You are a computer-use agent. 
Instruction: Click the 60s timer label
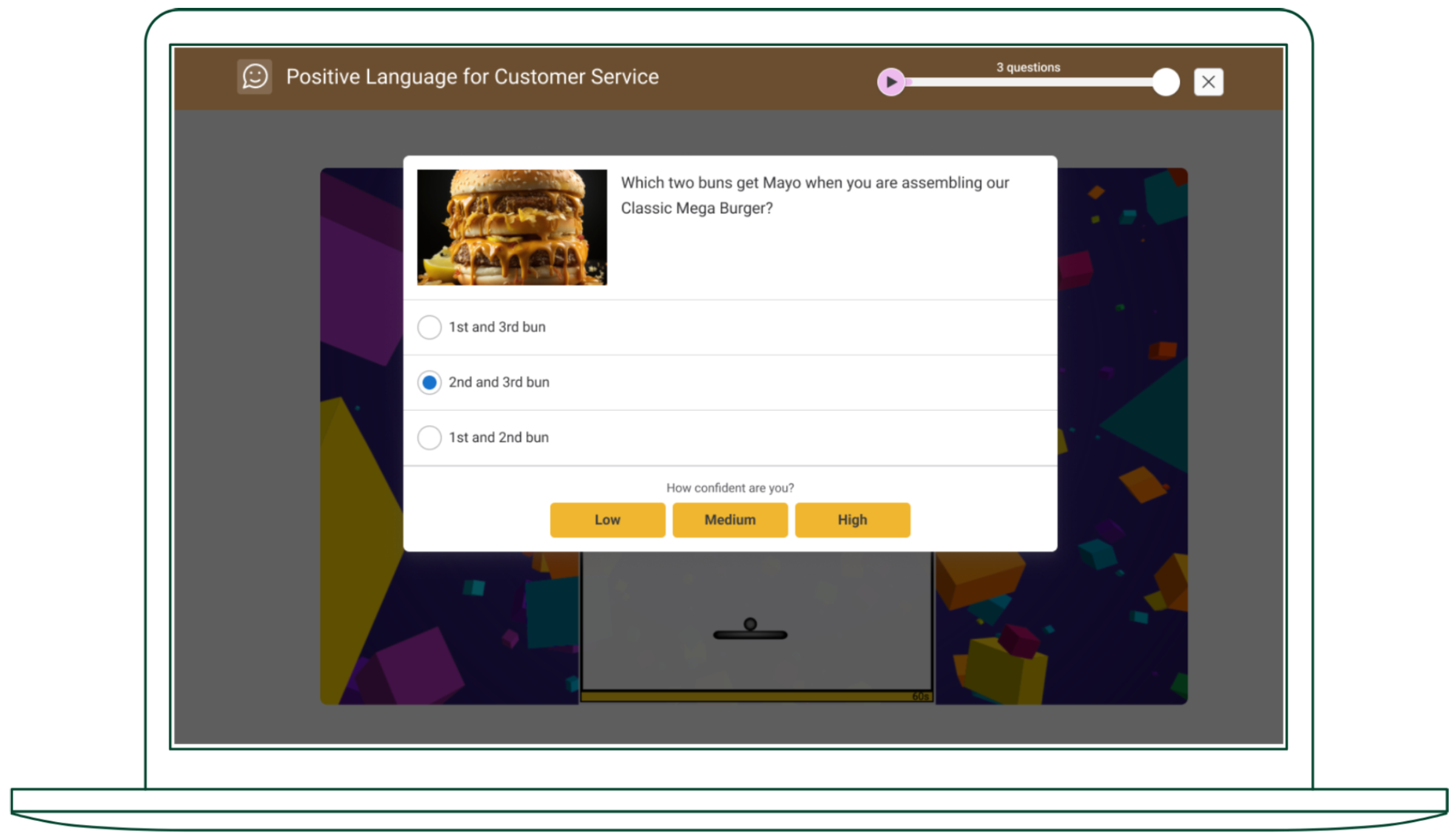(920, 696)
